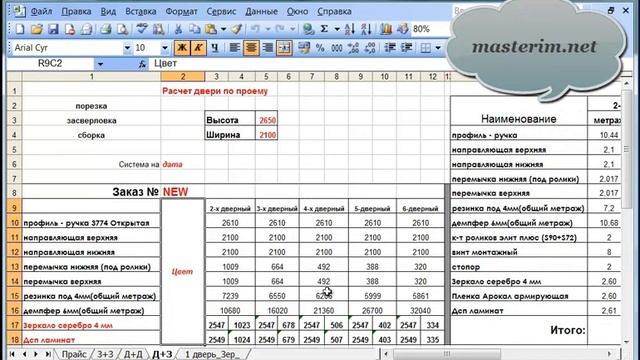Viewport: 640px width, 360px height.
Task: Apply comma style 000 icon
Action: pos(337,48)
